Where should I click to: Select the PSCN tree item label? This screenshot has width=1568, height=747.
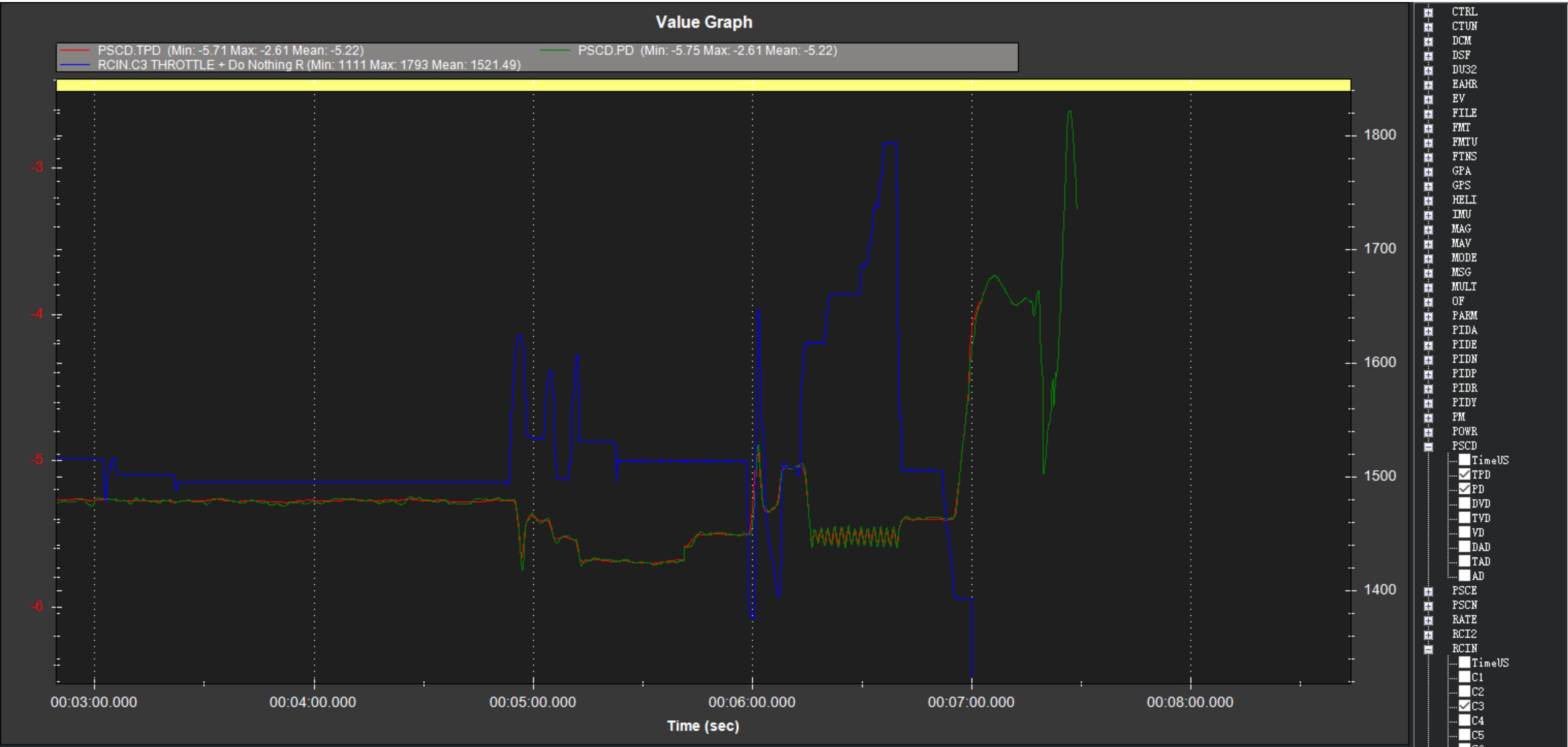click(1464, 606)
